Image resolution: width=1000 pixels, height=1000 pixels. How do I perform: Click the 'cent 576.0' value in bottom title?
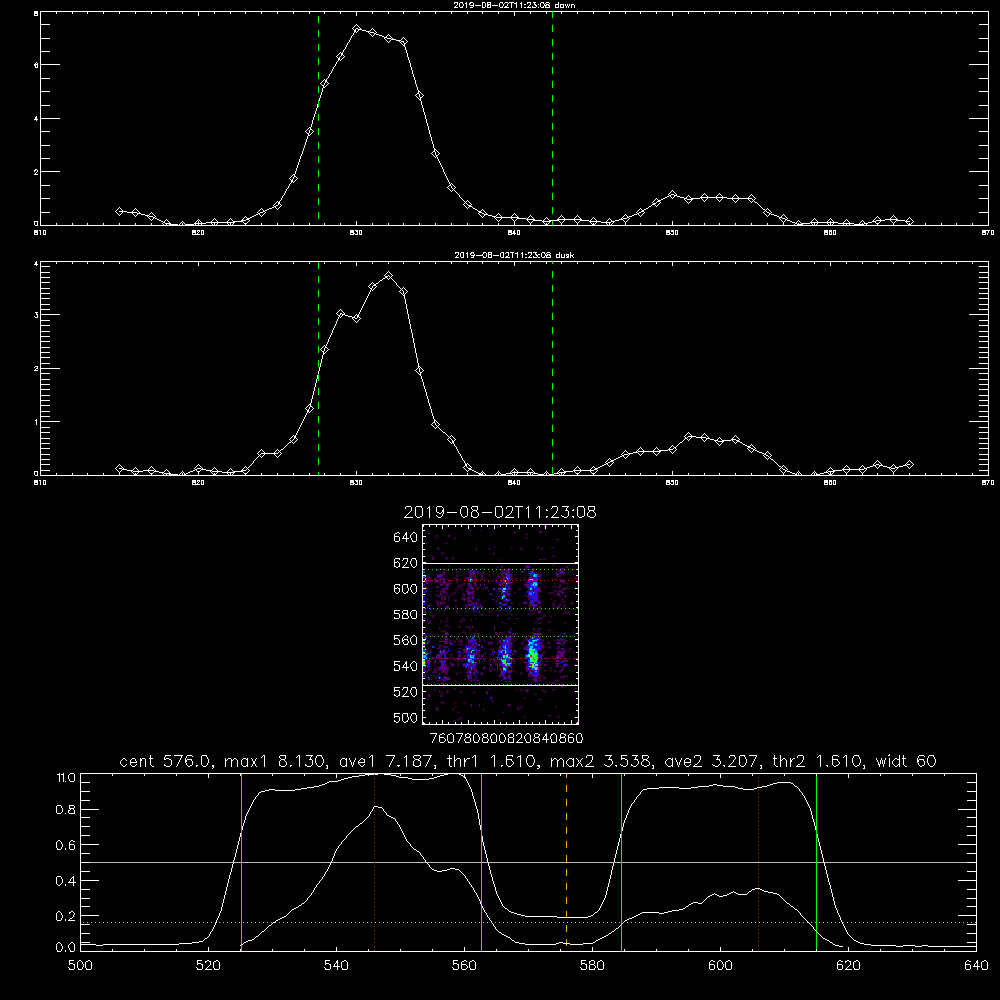pyautogui.click(x=165, y=761)
